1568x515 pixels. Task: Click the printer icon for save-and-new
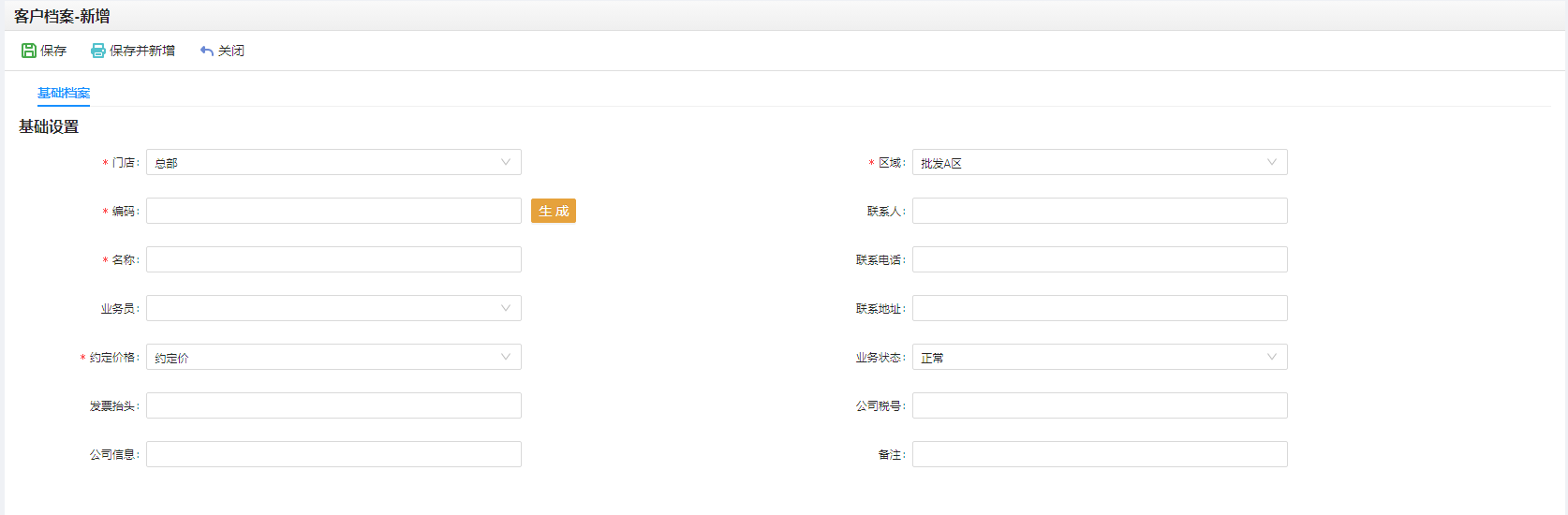tap(98, 51)
